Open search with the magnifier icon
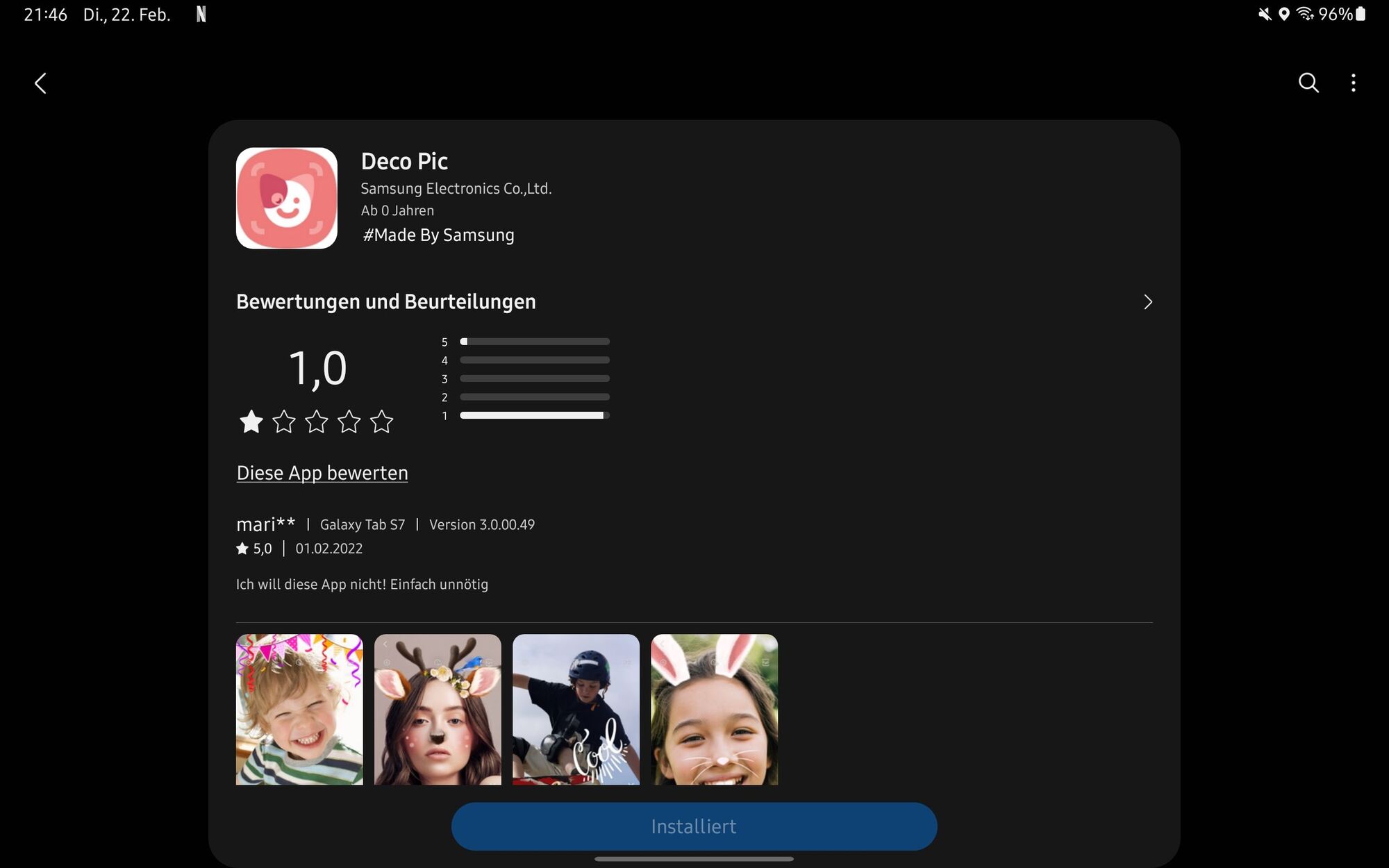Image resolution: width=1389 pixels, height=868 pixels. pos(1308,83)
